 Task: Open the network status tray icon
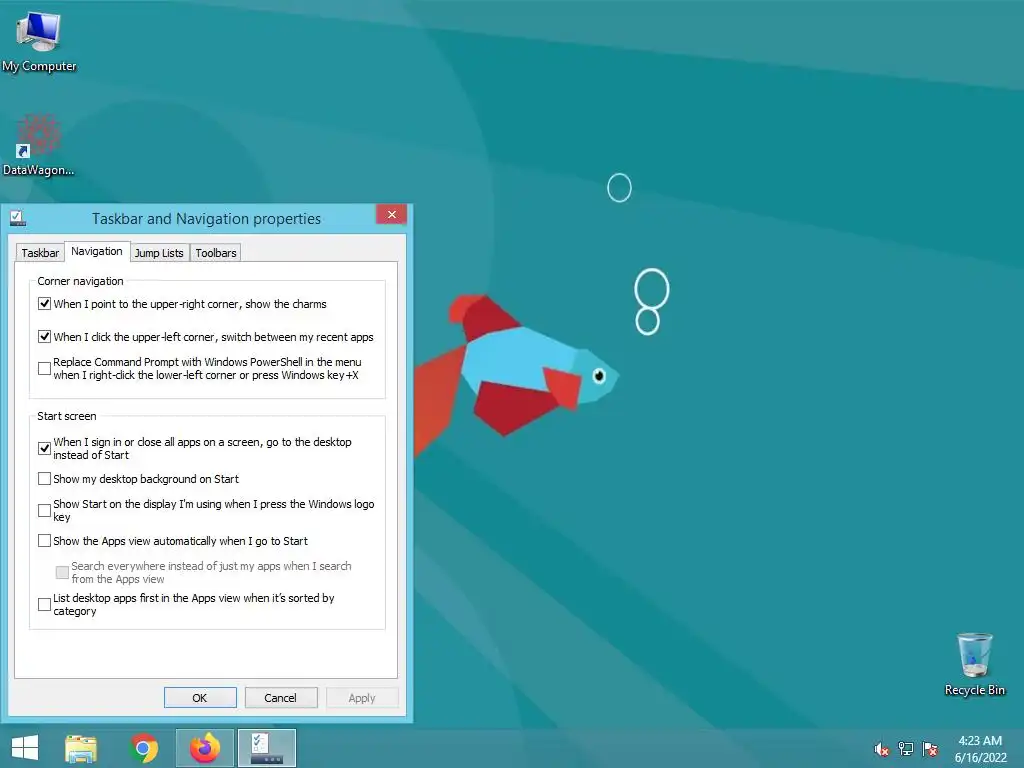(906, 749)
